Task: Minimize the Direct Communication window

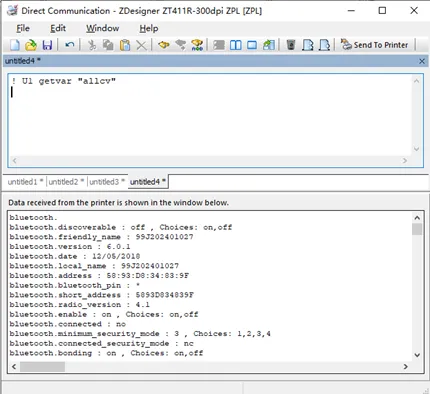Action: click(x=351, y=11)
